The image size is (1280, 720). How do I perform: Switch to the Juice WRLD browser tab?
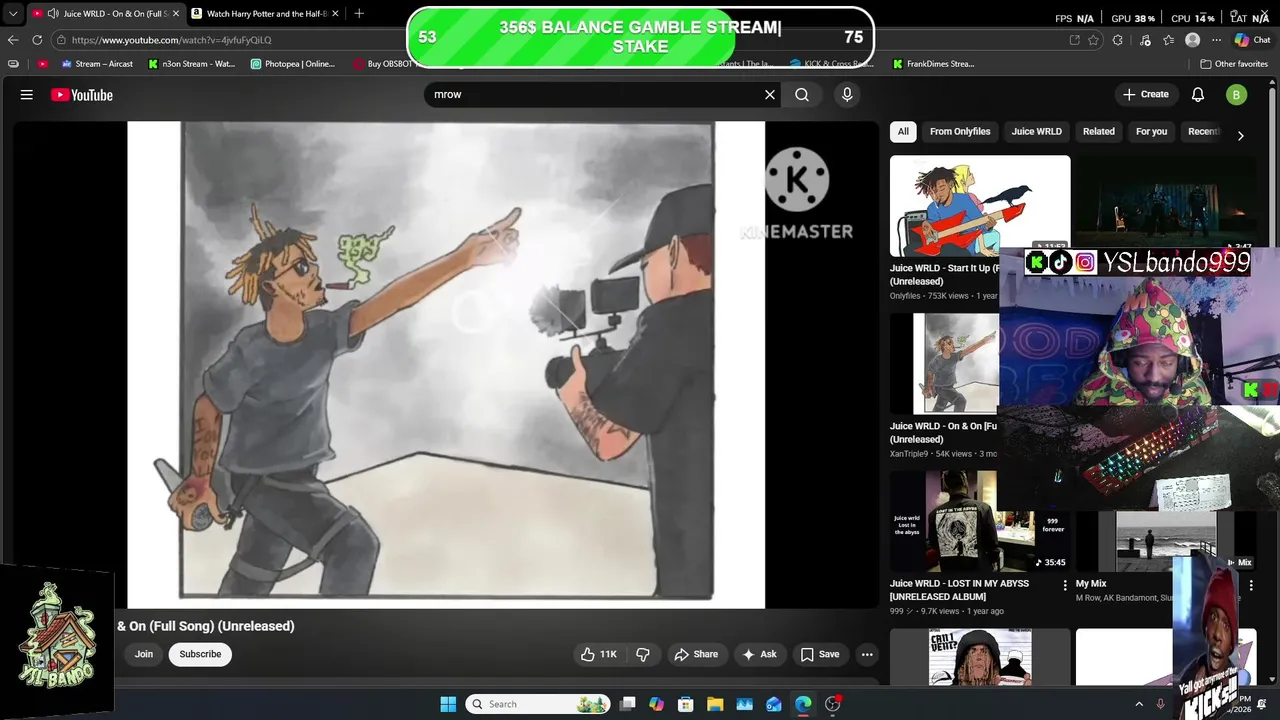106,13
